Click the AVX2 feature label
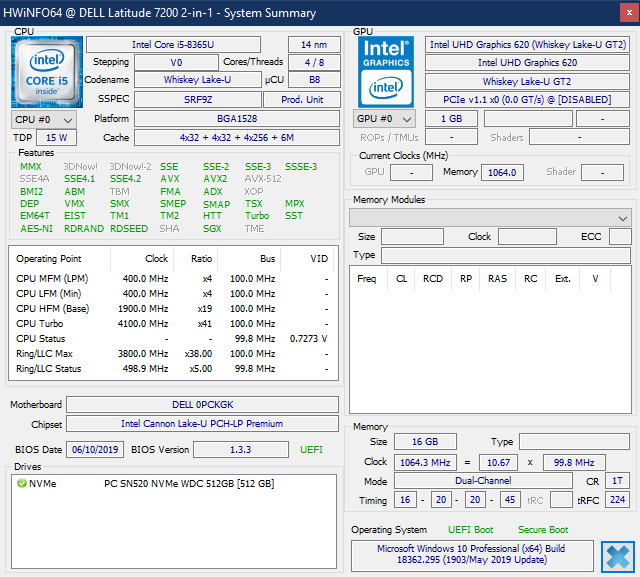Image resolution: width=640 pixels, height=577 pixels. point(215,179)
